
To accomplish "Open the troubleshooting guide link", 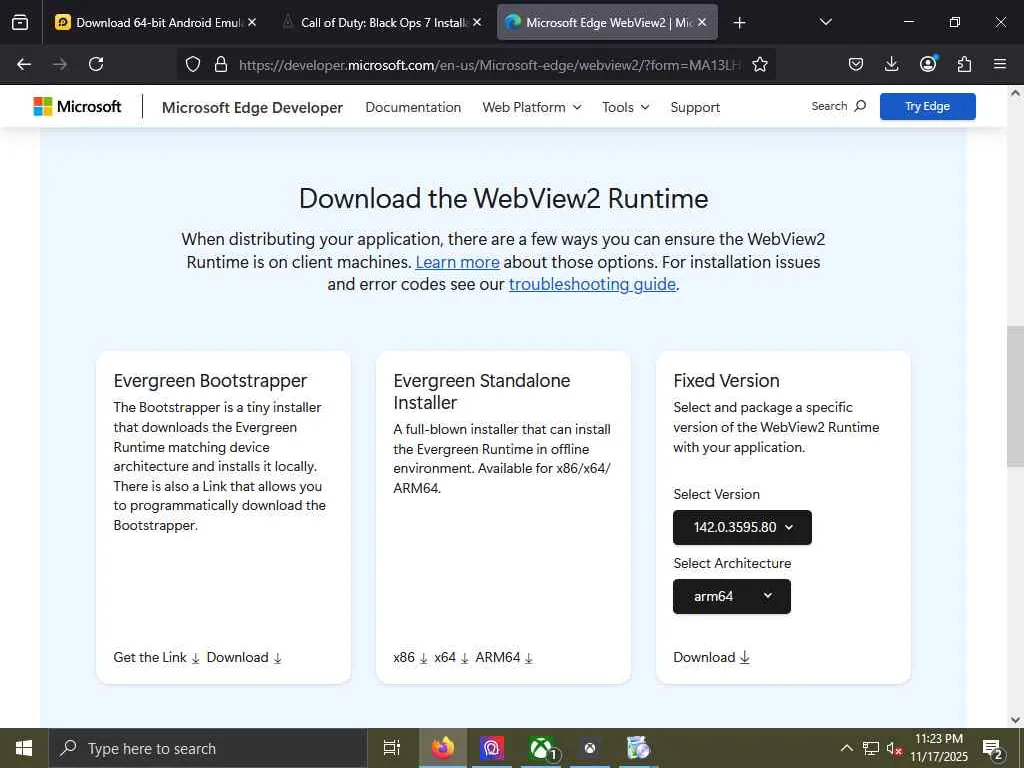I will click(592, 284).
